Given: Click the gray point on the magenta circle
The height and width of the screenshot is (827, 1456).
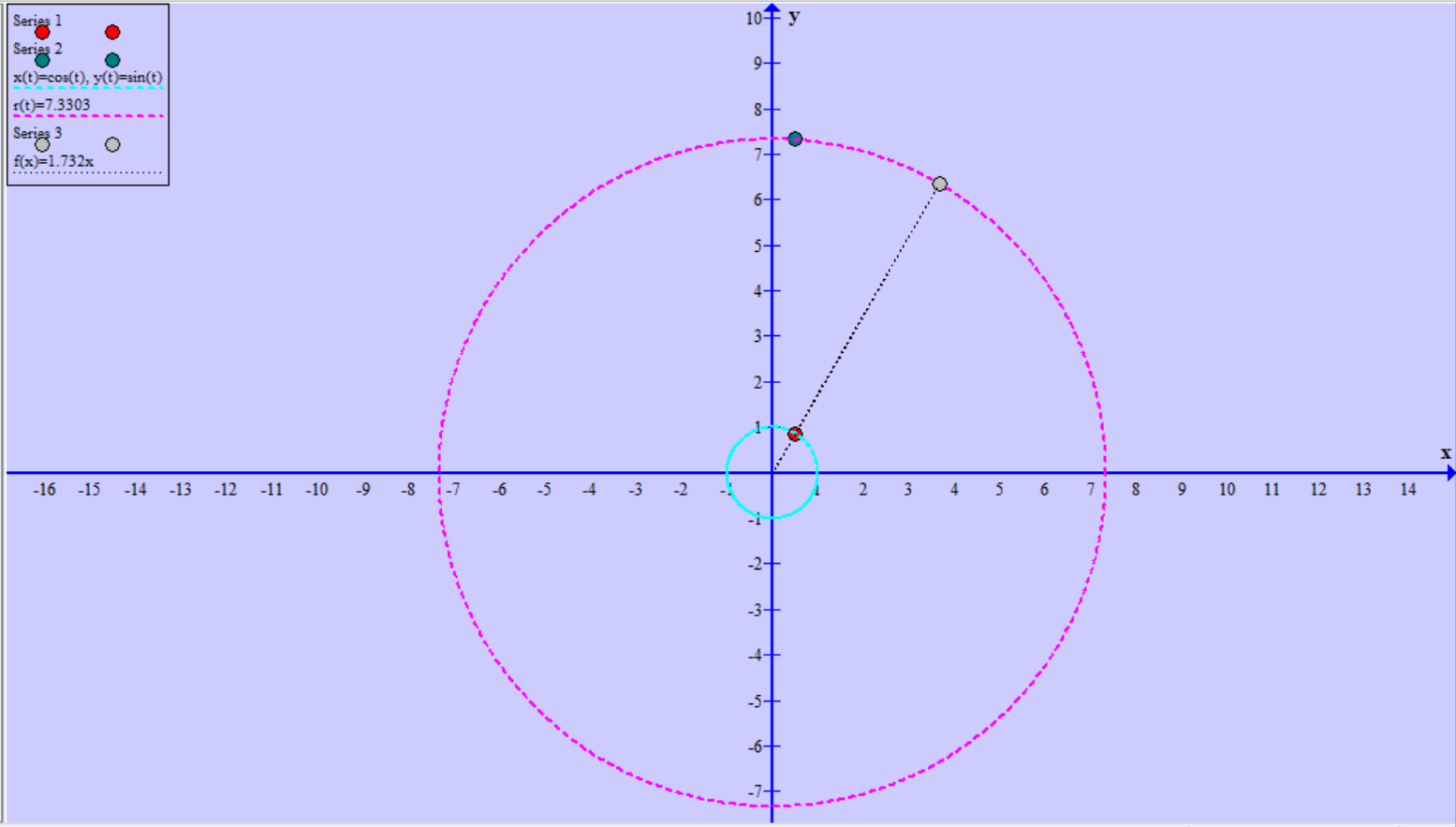Looking at the screenshot, I should [x=939, y=184].
